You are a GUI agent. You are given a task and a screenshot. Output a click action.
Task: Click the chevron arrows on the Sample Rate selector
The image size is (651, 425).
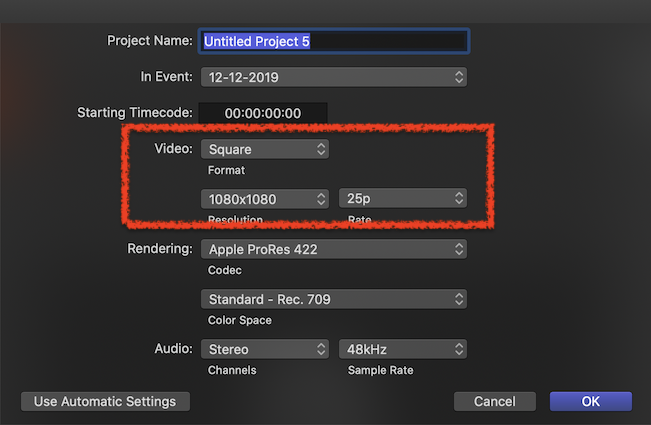click(459, 349)
